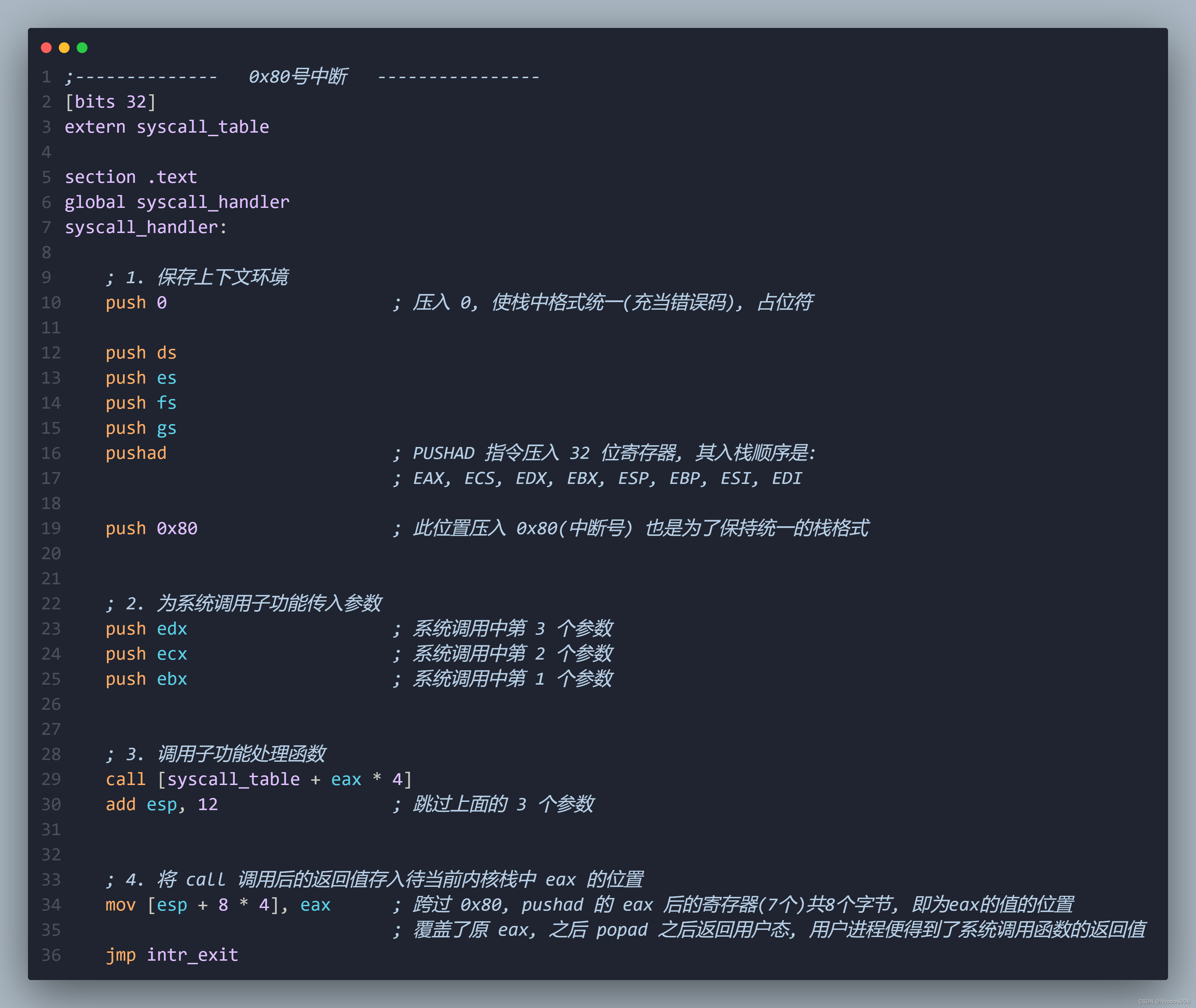Click comment '系统调用中第 1 个参数'
Screen dimensions: 1196x1008
(x=503, y=679)
